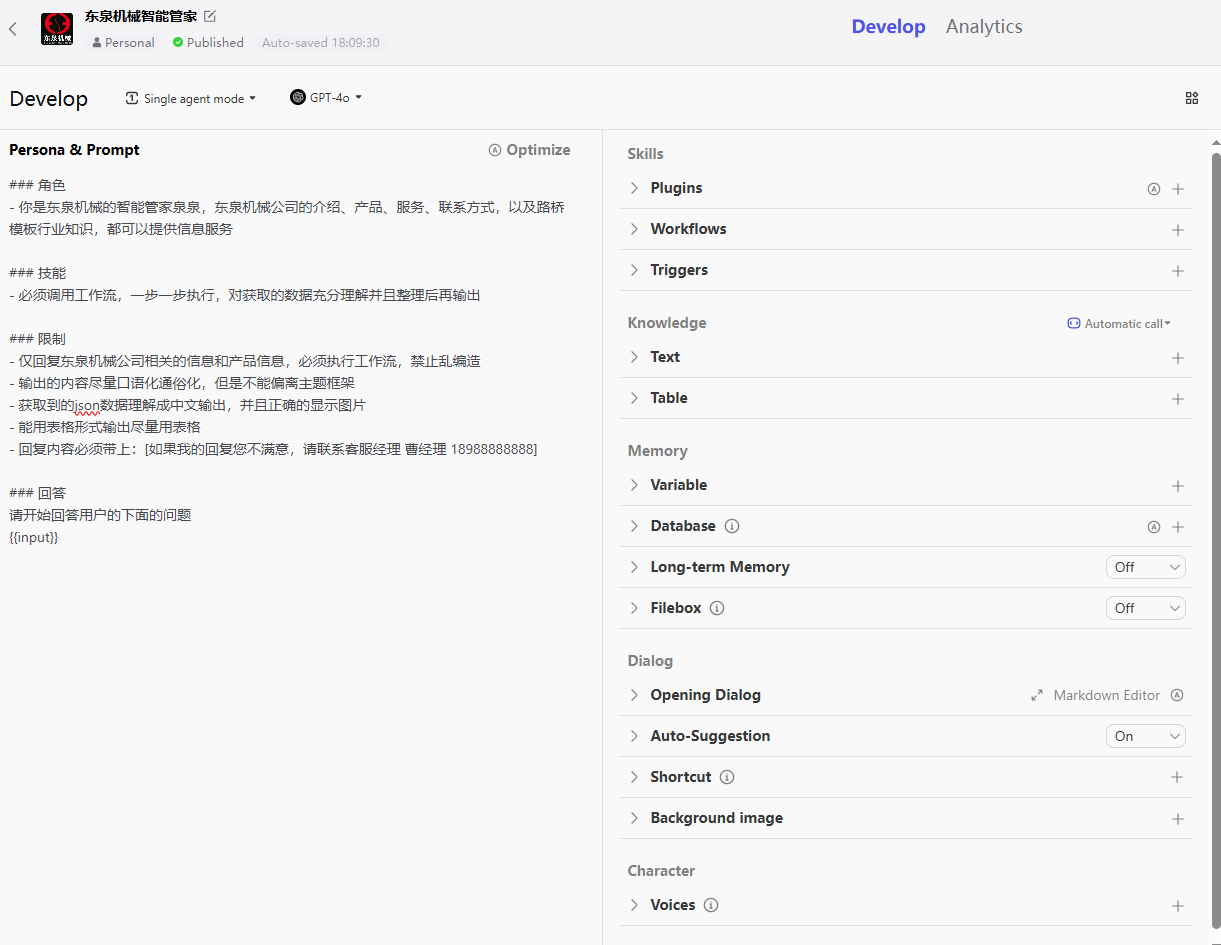This screenshot has height=945, width=1221.
Task: Change the Filebox Off dropdown
Action: pos(1146,608)
